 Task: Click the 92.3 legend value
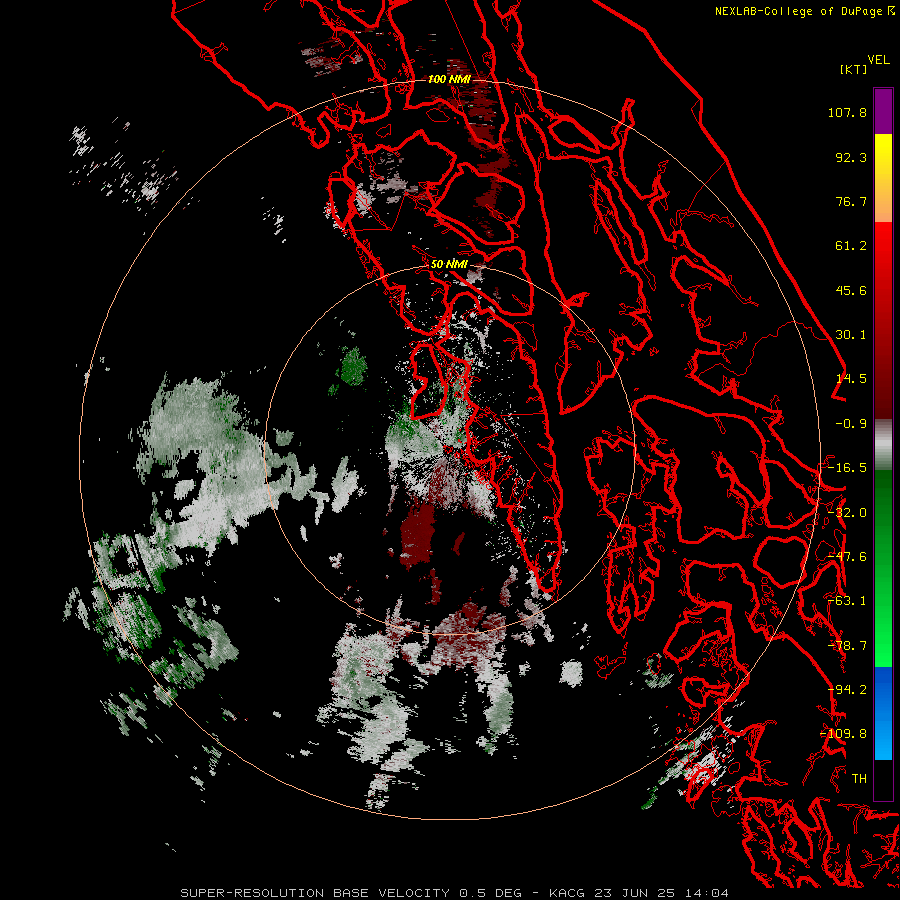tap(851, 157)
